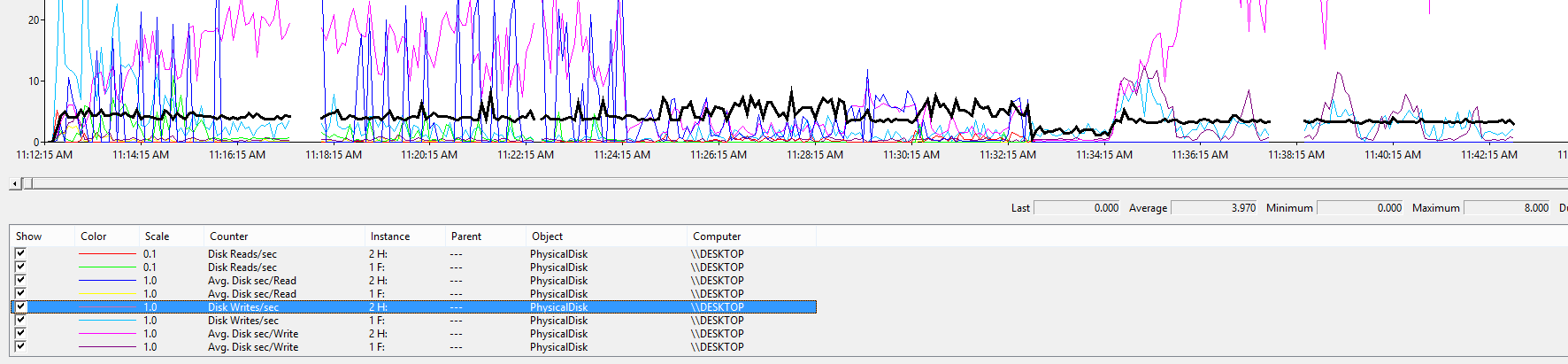This screenshot has width=1568, height=364.
Task: Uncheck the Disk Reads/sec 1 F: checkbox
Action: [20, 267]
